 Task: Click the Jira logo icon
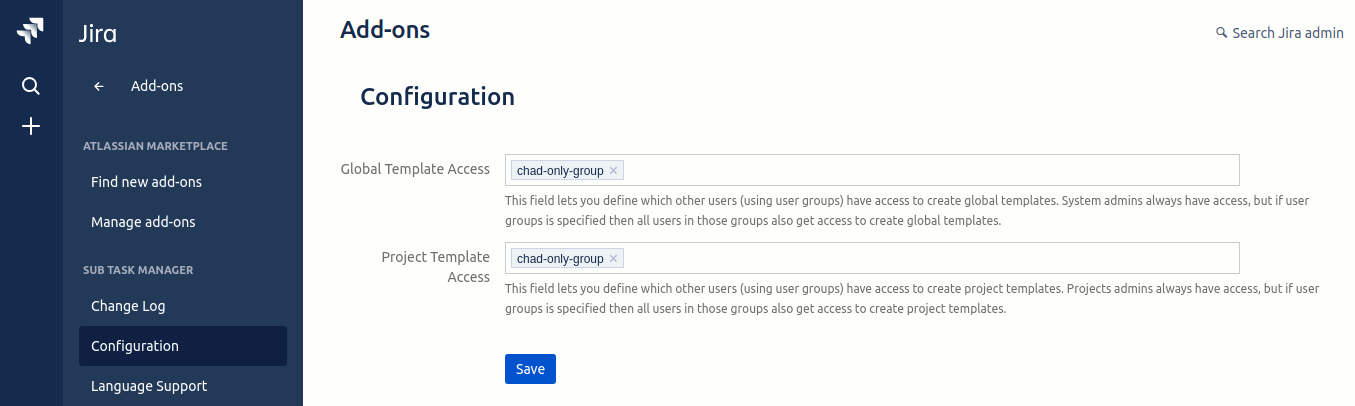tap(31, 31)
